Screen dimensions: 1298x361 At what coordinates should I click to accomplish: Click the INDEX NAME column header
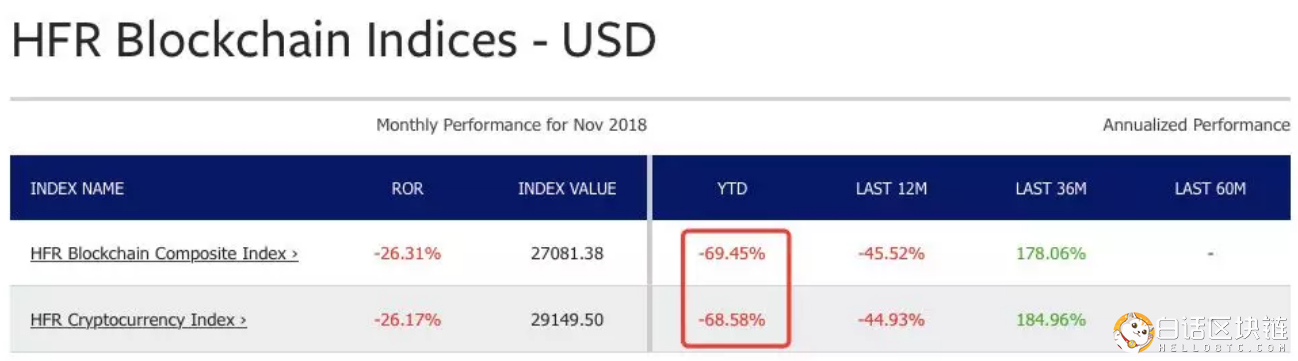pos(77,188)
